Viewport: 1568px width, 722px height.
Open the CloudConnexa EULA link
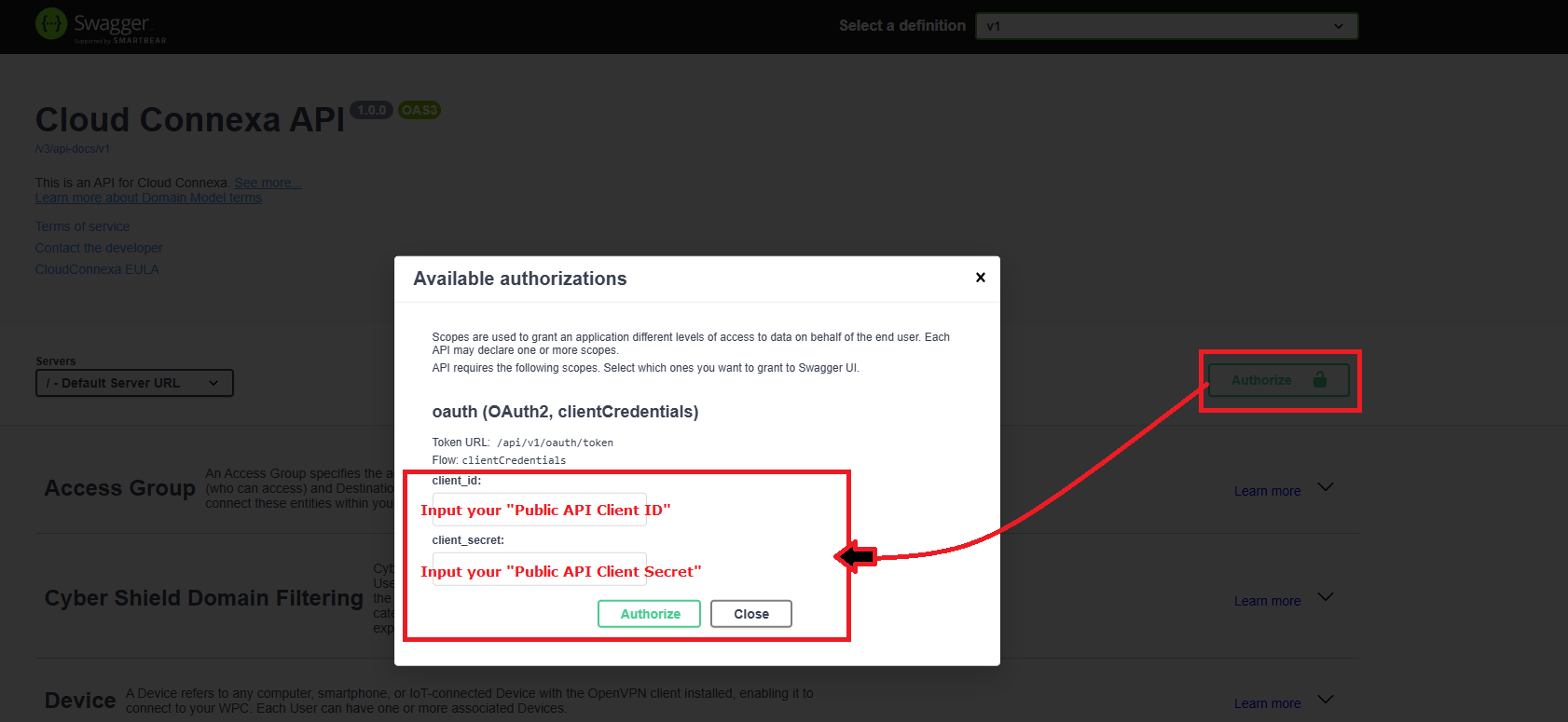pos(97,269)
